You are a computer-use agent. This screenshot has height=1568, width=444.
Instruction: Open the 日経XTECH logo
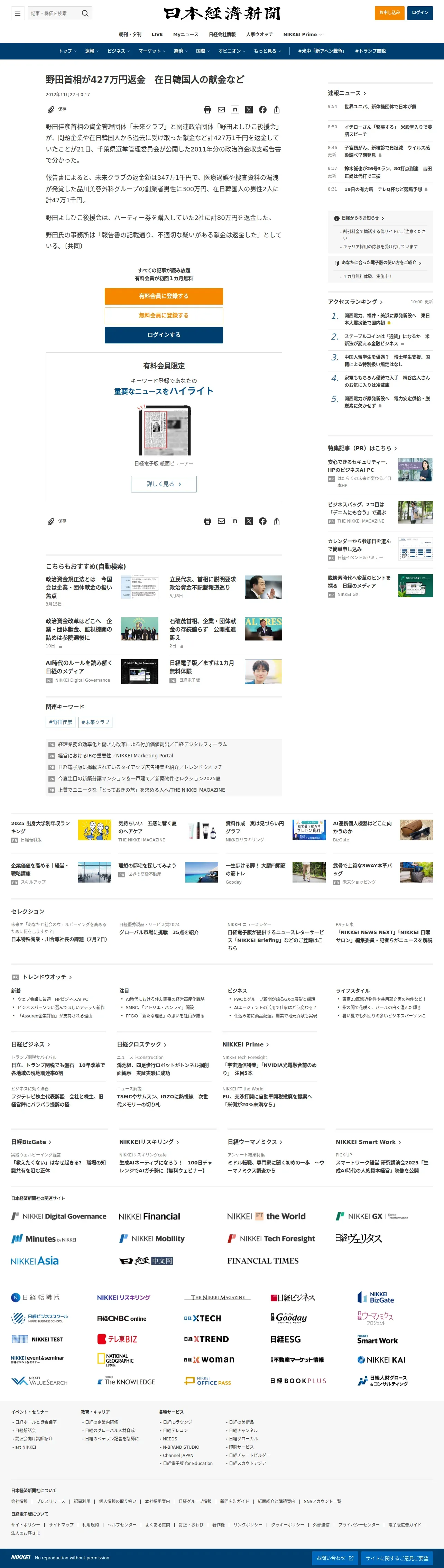pos(203,1318)
